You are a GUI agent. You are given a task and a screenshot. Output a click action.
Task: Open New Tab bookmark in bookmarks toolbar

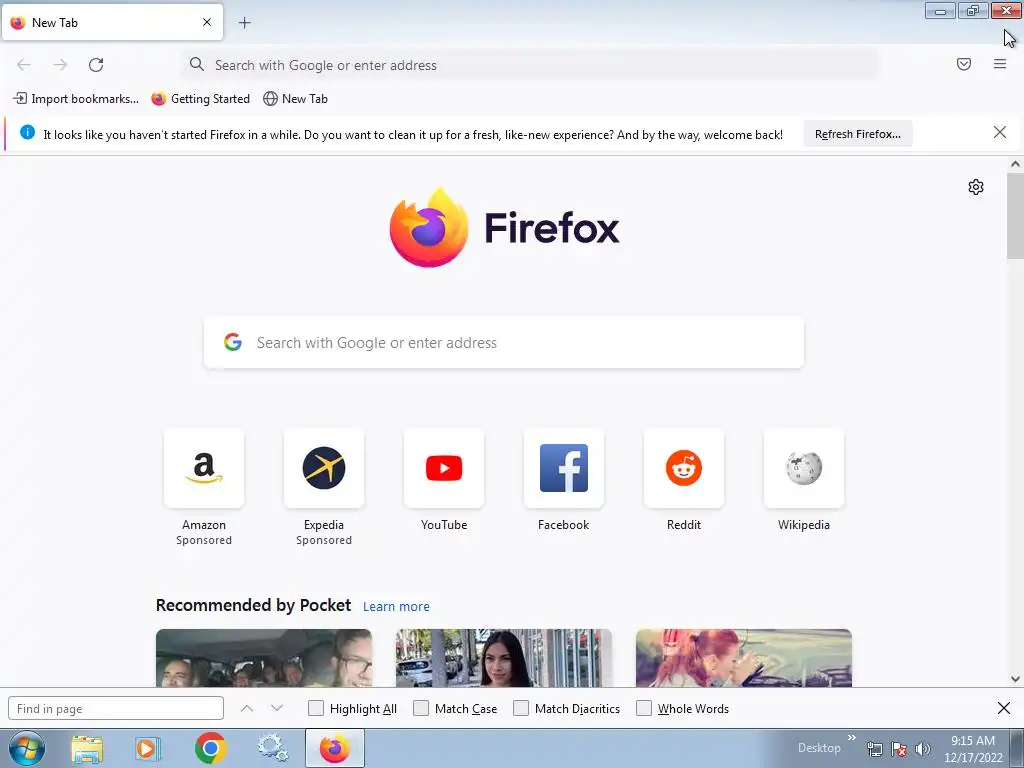(x=295, y=99)
